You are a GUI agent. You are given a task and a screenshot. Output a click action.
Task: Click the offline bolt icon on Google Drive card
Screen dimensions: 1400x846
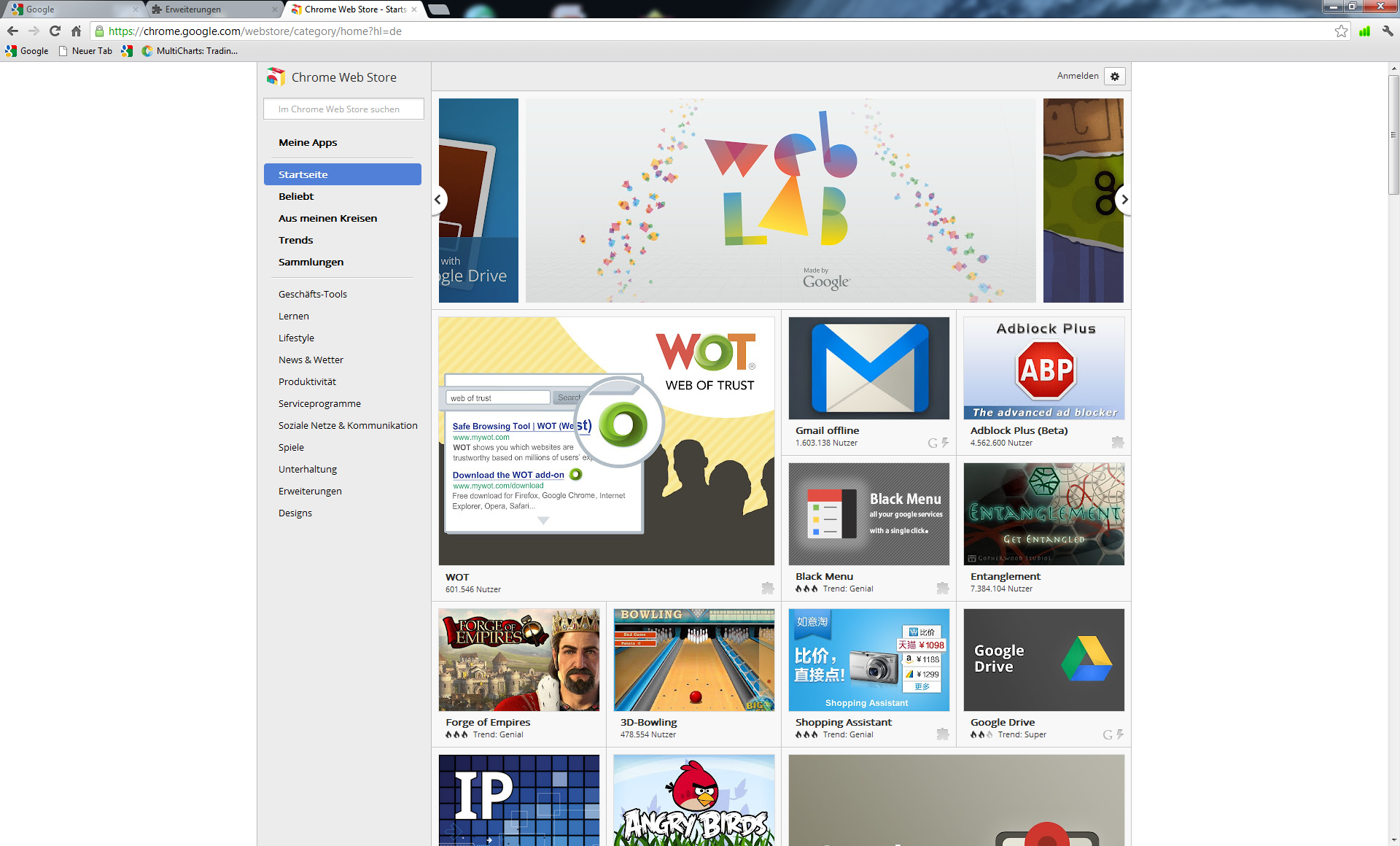point(1120,734)
